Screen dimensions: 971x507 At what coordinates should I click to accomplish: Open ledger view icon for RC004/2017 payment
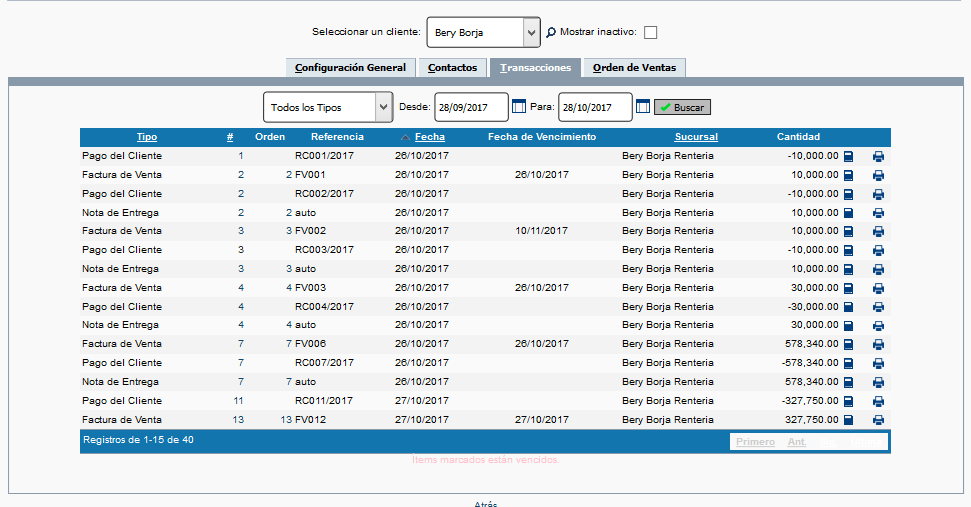848,307
